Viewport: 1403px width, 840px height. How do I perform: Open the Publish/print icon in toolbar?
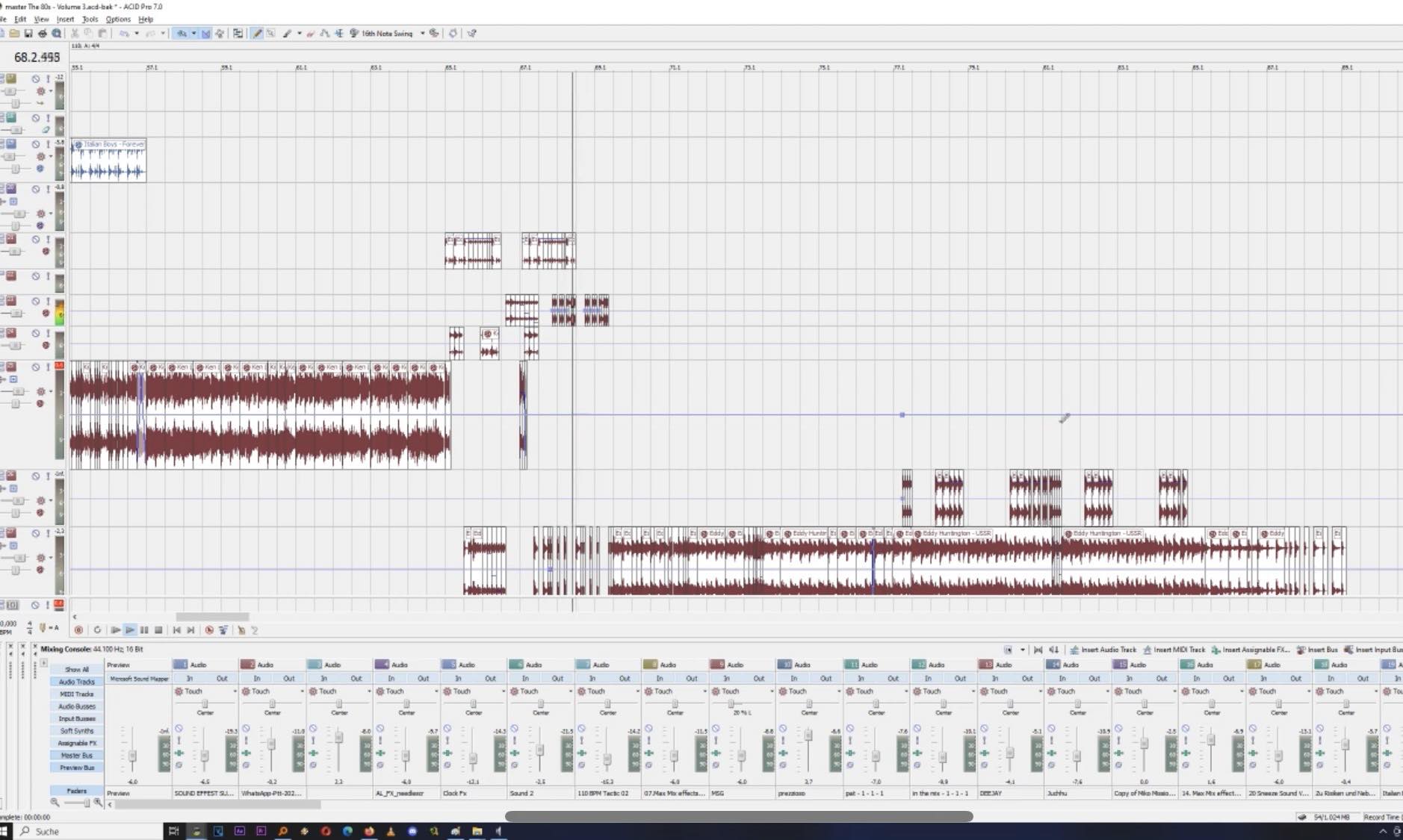(43, 34)
